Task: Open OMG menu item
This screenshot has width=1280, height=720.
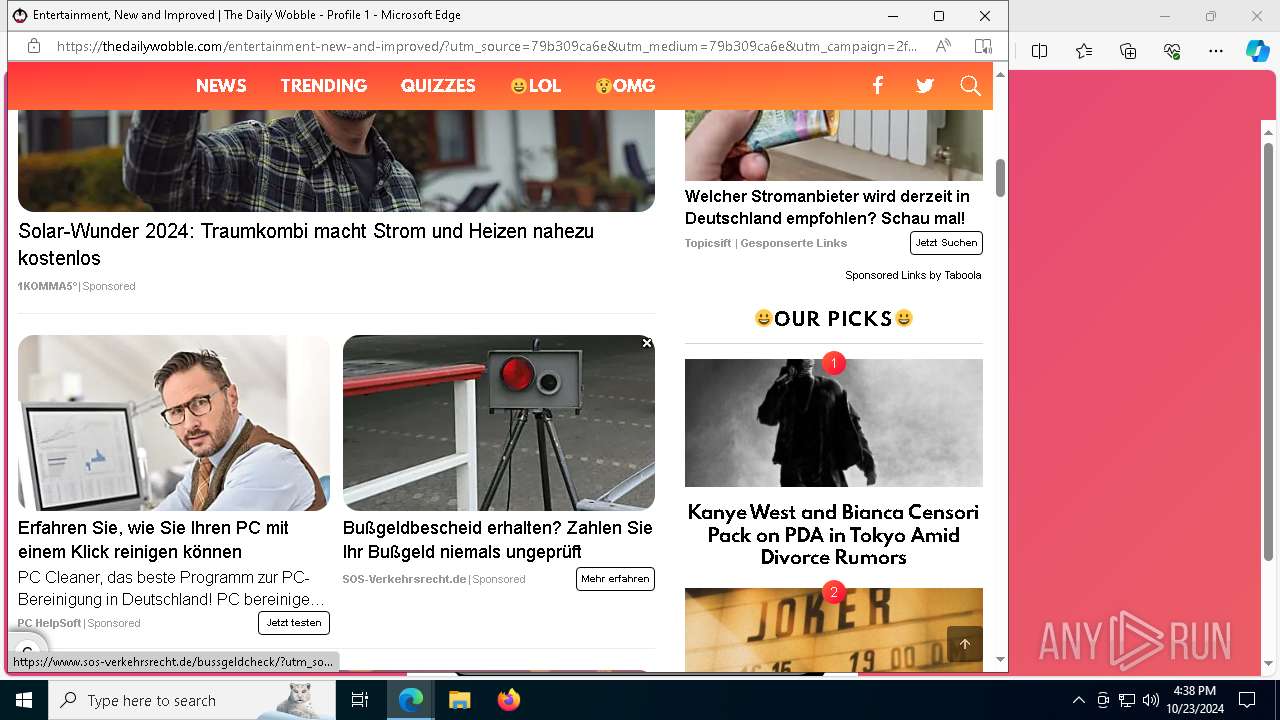Action: [625, 86]
